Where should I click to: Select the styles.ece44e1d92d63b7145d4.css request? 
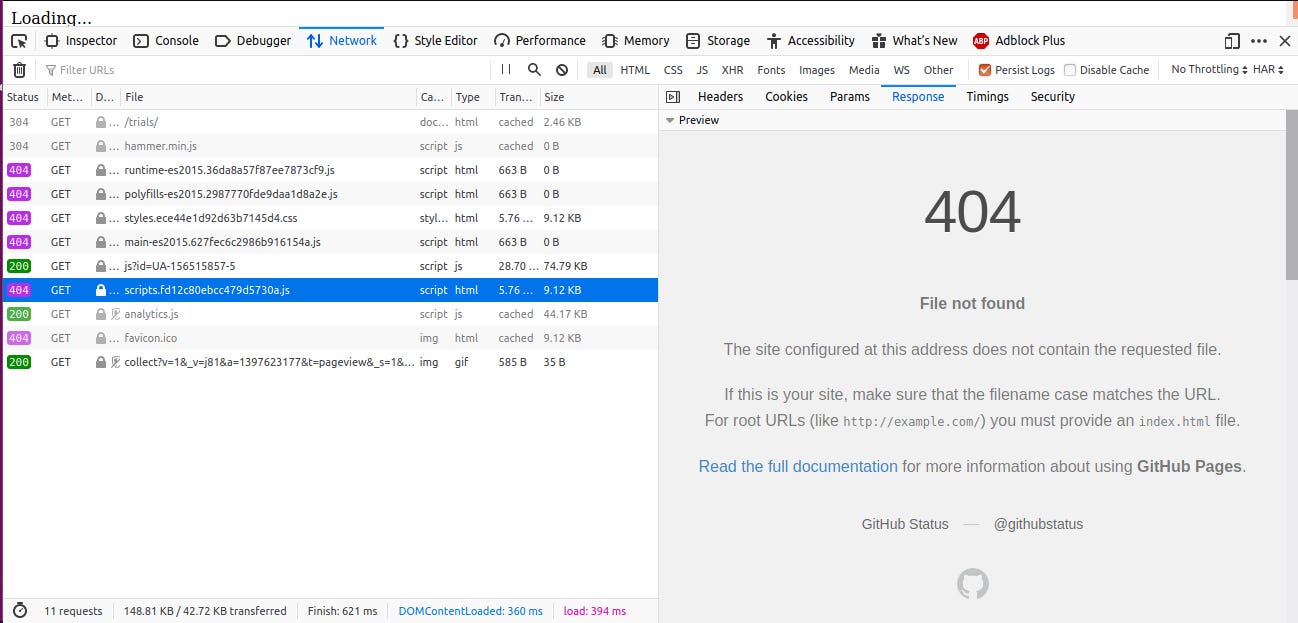[330, 218]
